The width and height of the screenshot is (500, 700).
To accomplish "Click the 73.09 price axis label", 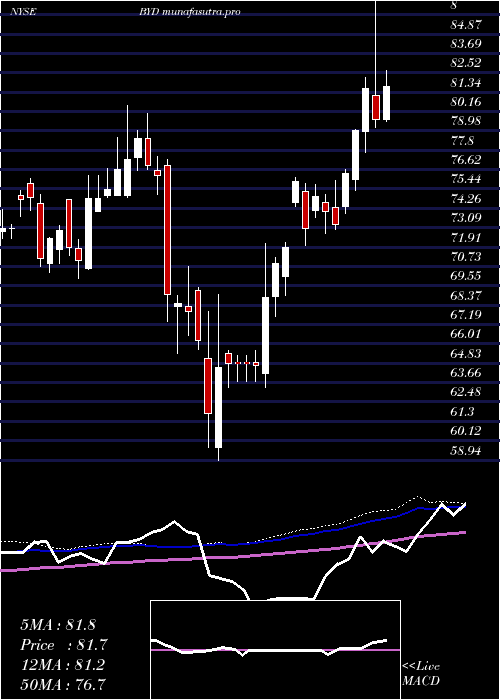I will point(466,218).
